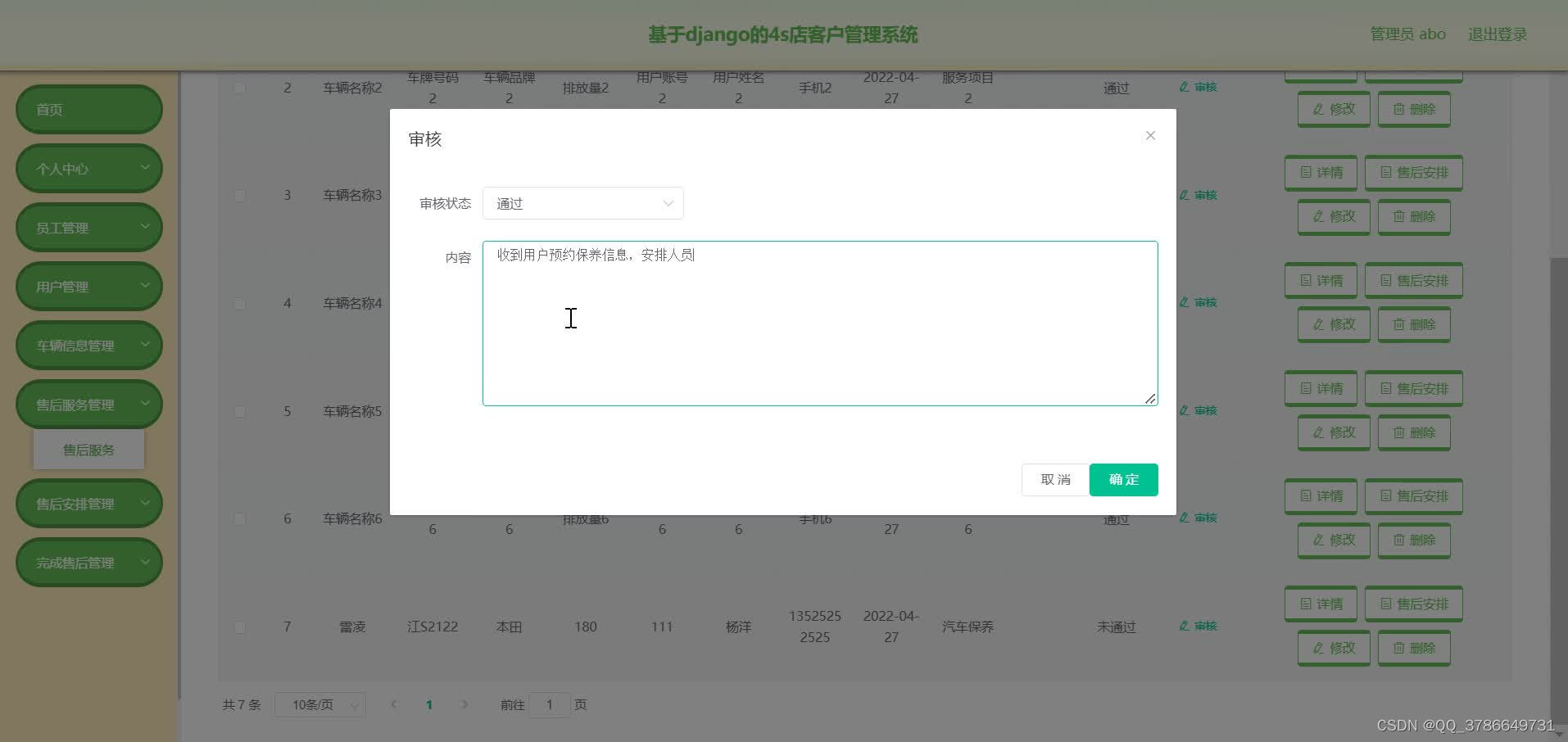Open the 审核状态 dropdown showing 通过
This screenshot has height=742, width=1568.
pyautogui.click(x=582, y=203)
